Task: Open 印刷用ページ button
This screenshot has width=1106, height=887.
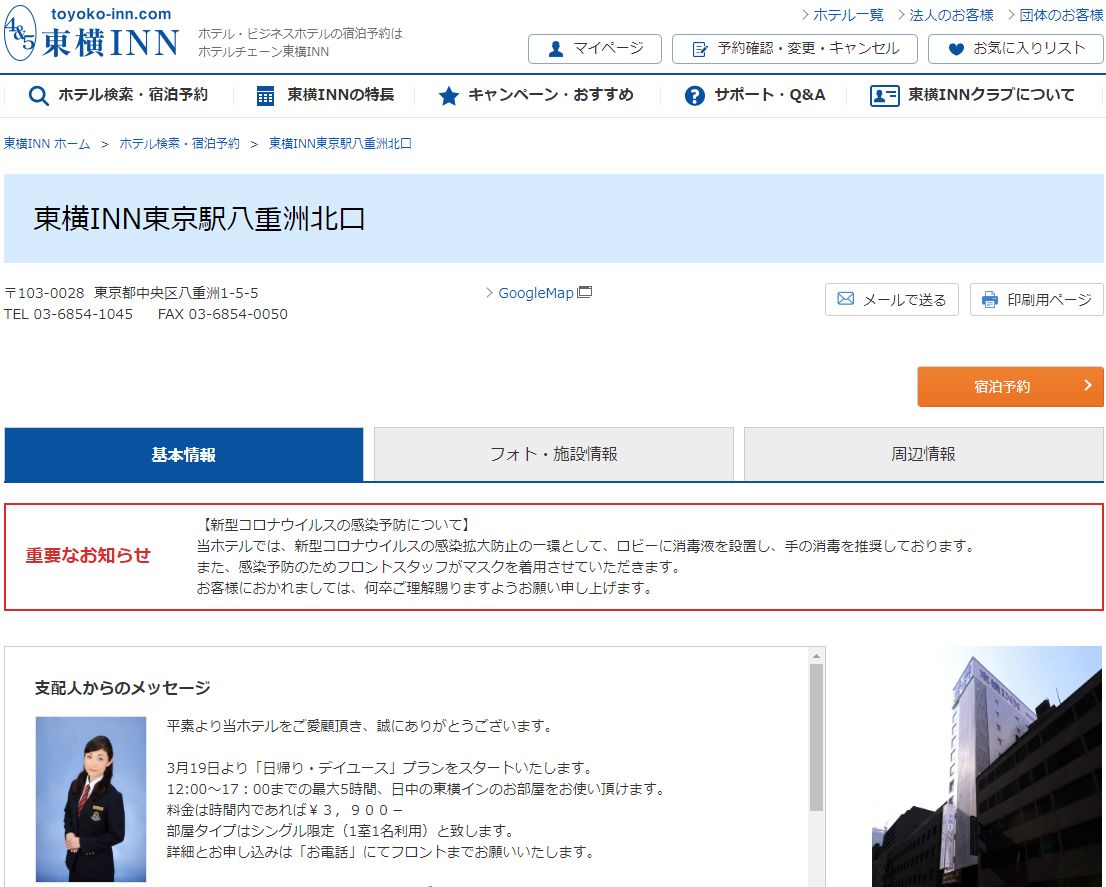Action: 1037,300
